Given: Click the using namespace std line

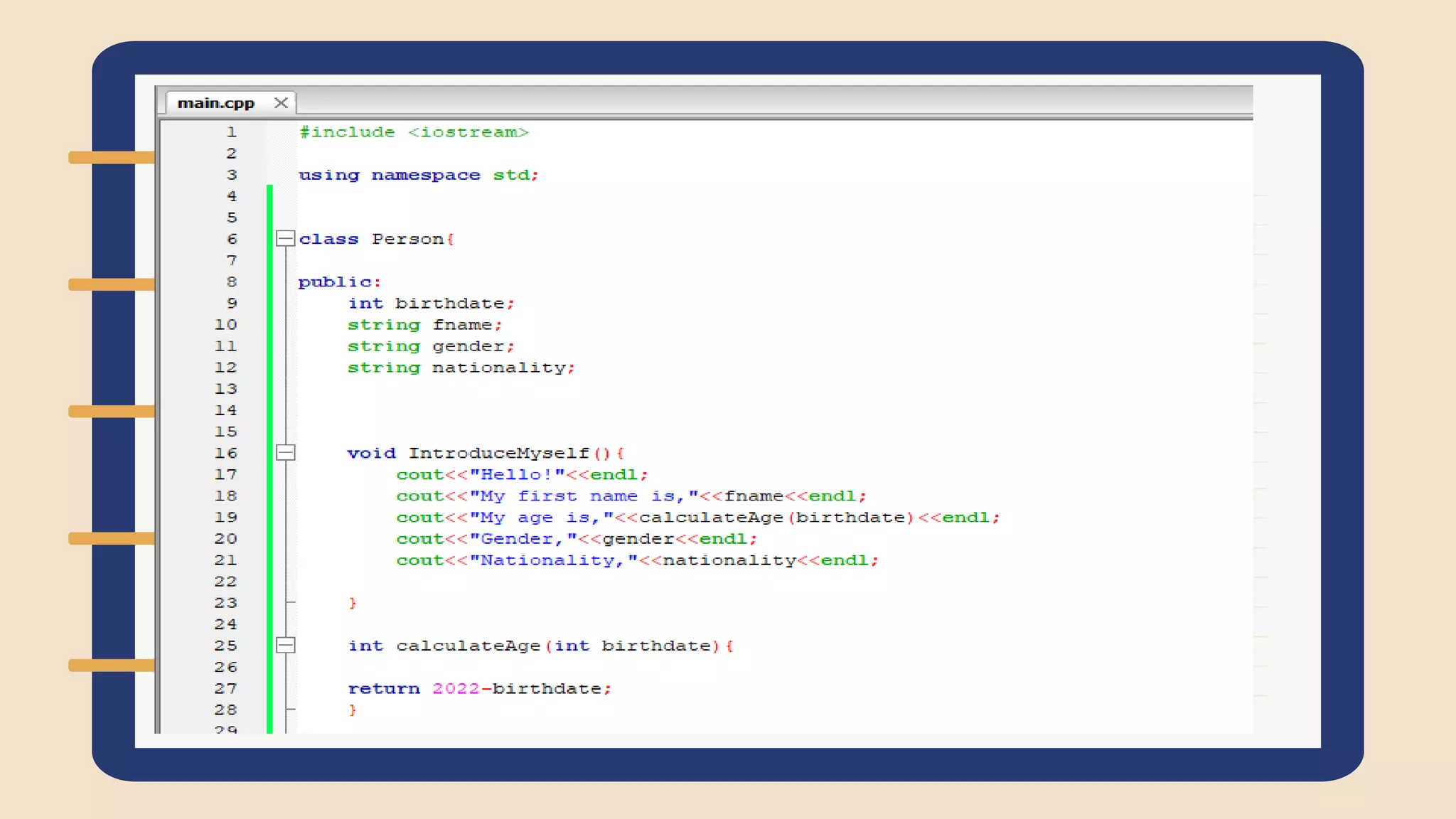Looking at the screenshot, I should point(418,175).
